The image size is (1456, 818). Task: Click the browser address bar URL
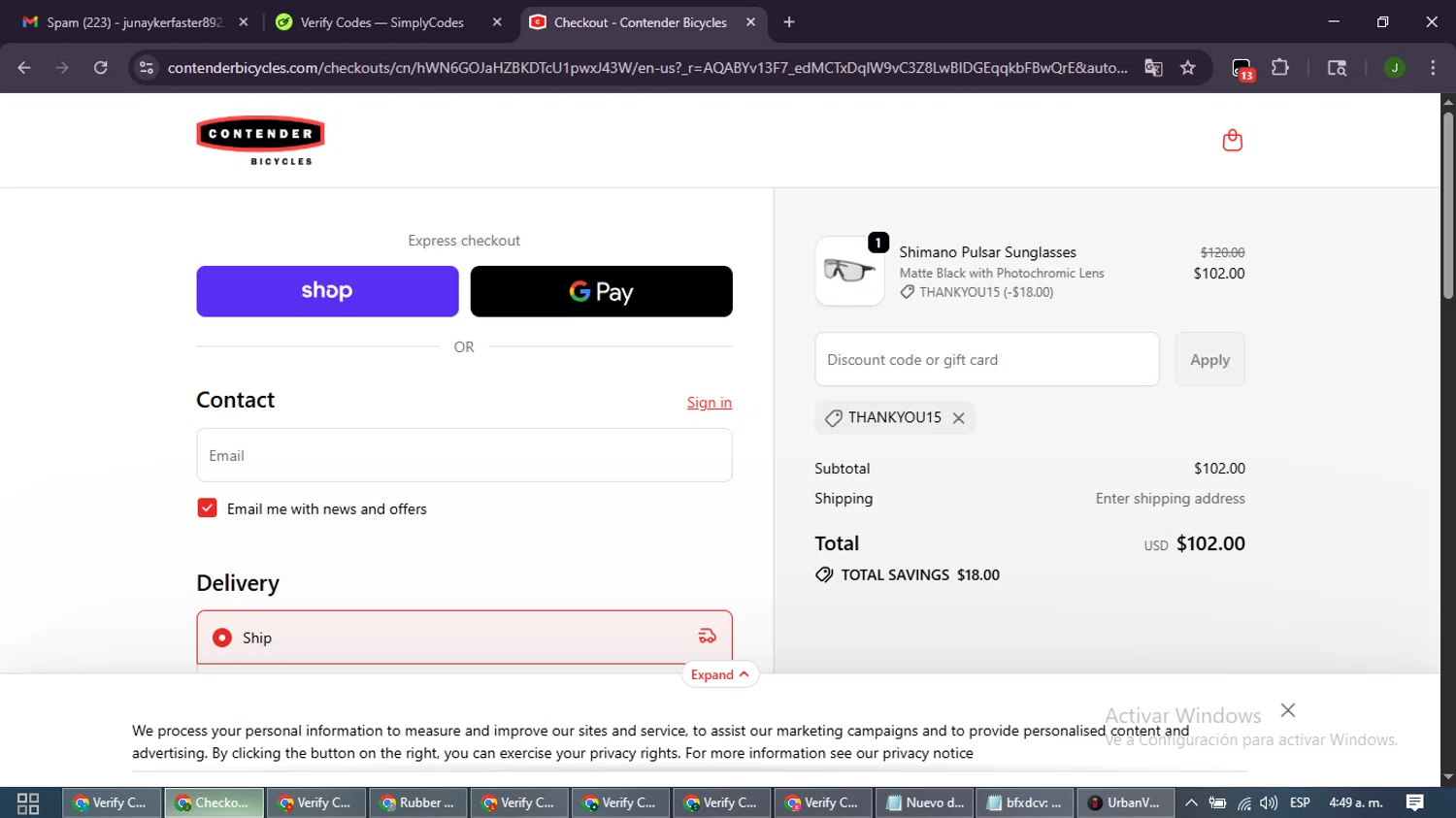(x=647, y=68)
